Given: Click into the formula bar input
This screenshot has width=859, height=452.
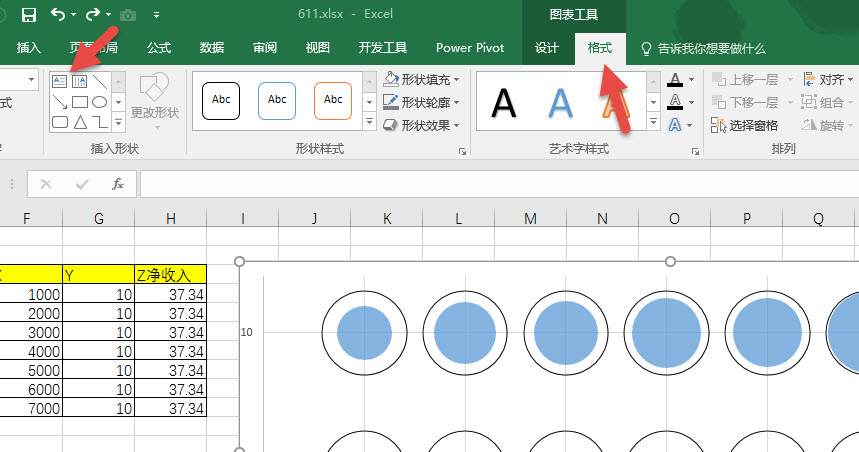Looking at the screenshot, I should 499,184.
